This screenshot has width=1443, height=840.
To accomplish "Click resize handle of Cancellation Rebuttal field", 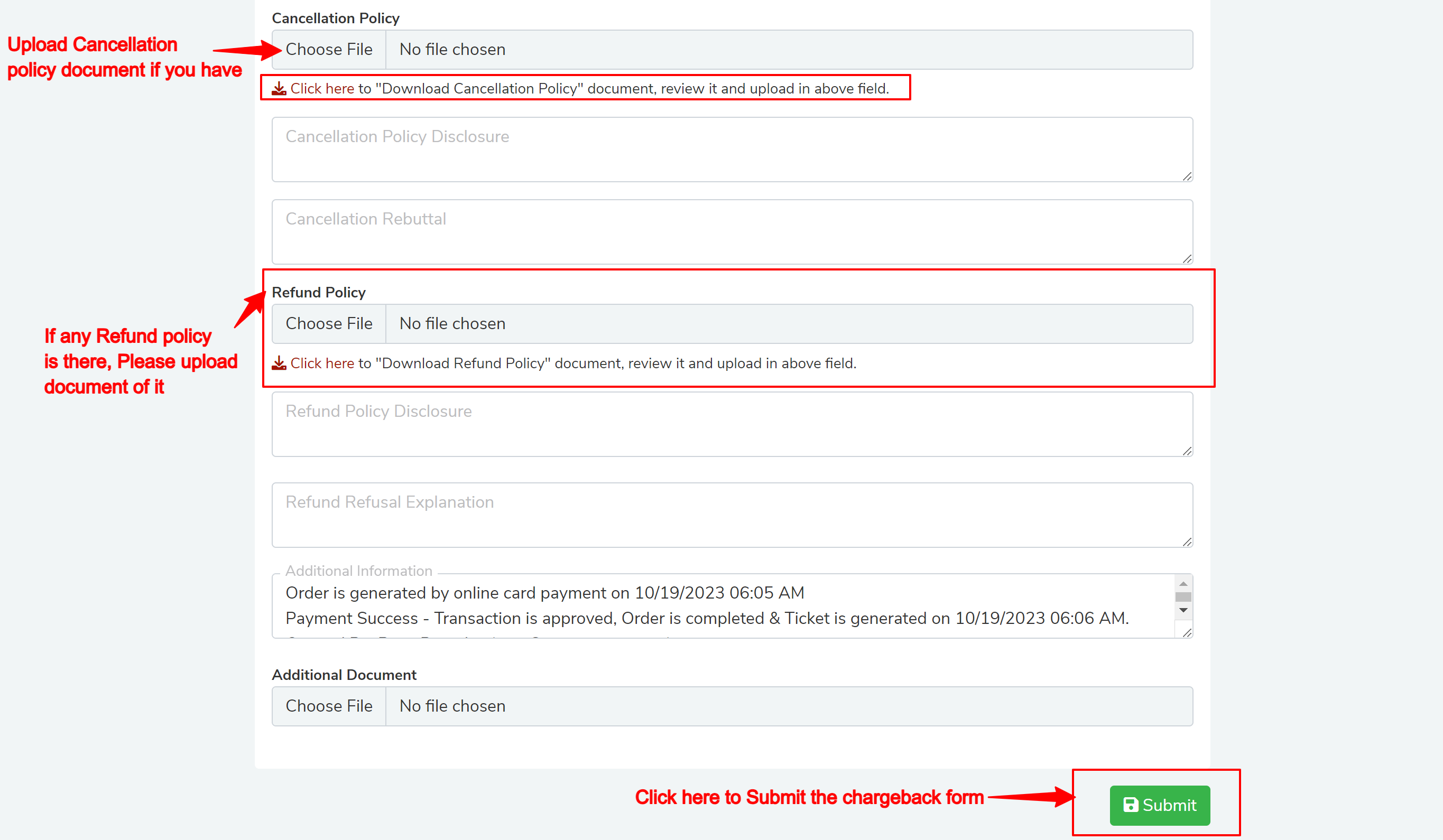I will click(x=1187, y=259).
